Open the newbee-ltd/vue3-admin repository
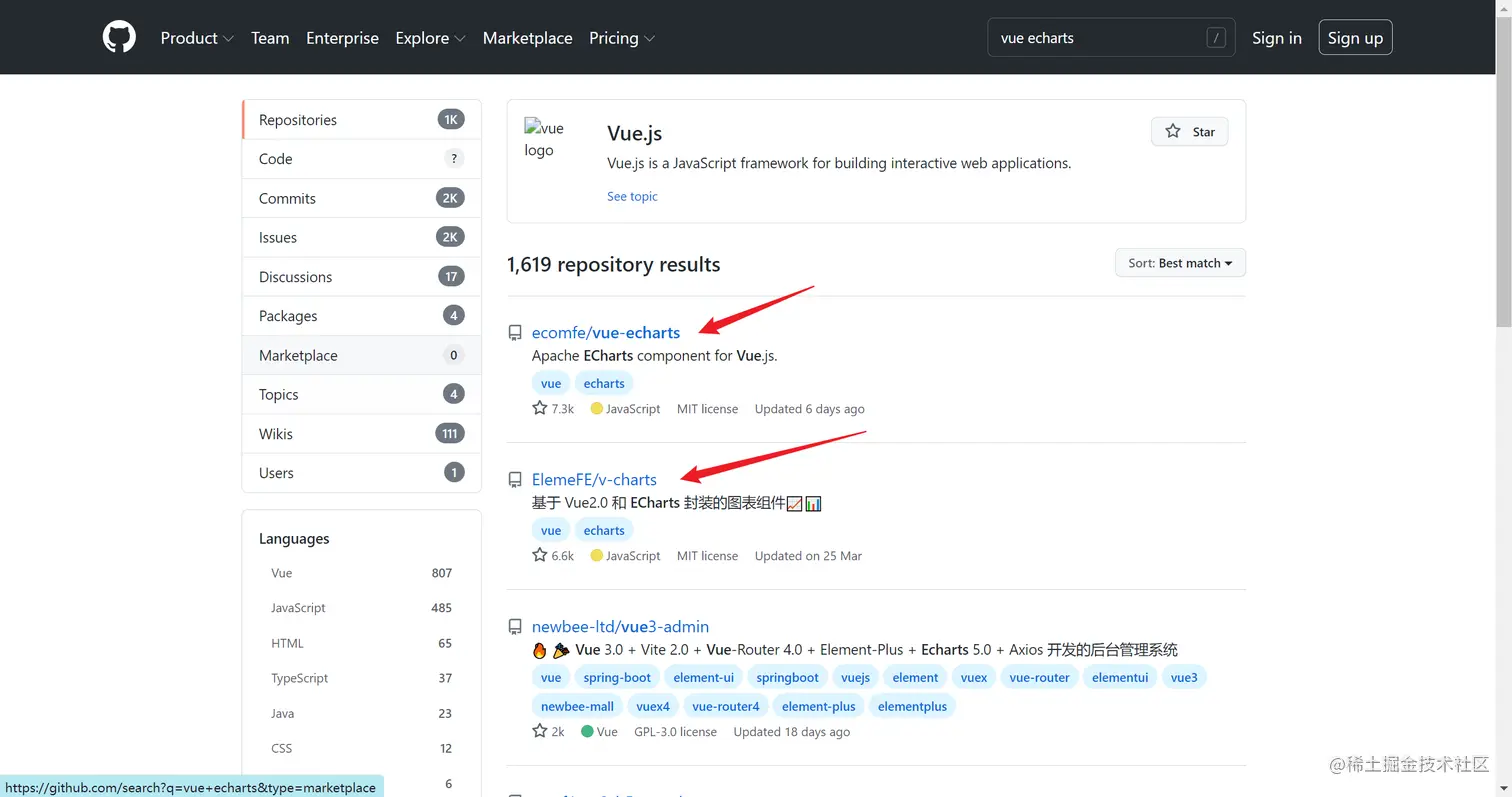Image resolution: width=1512 pixels, height=797 pixels. 620,627
